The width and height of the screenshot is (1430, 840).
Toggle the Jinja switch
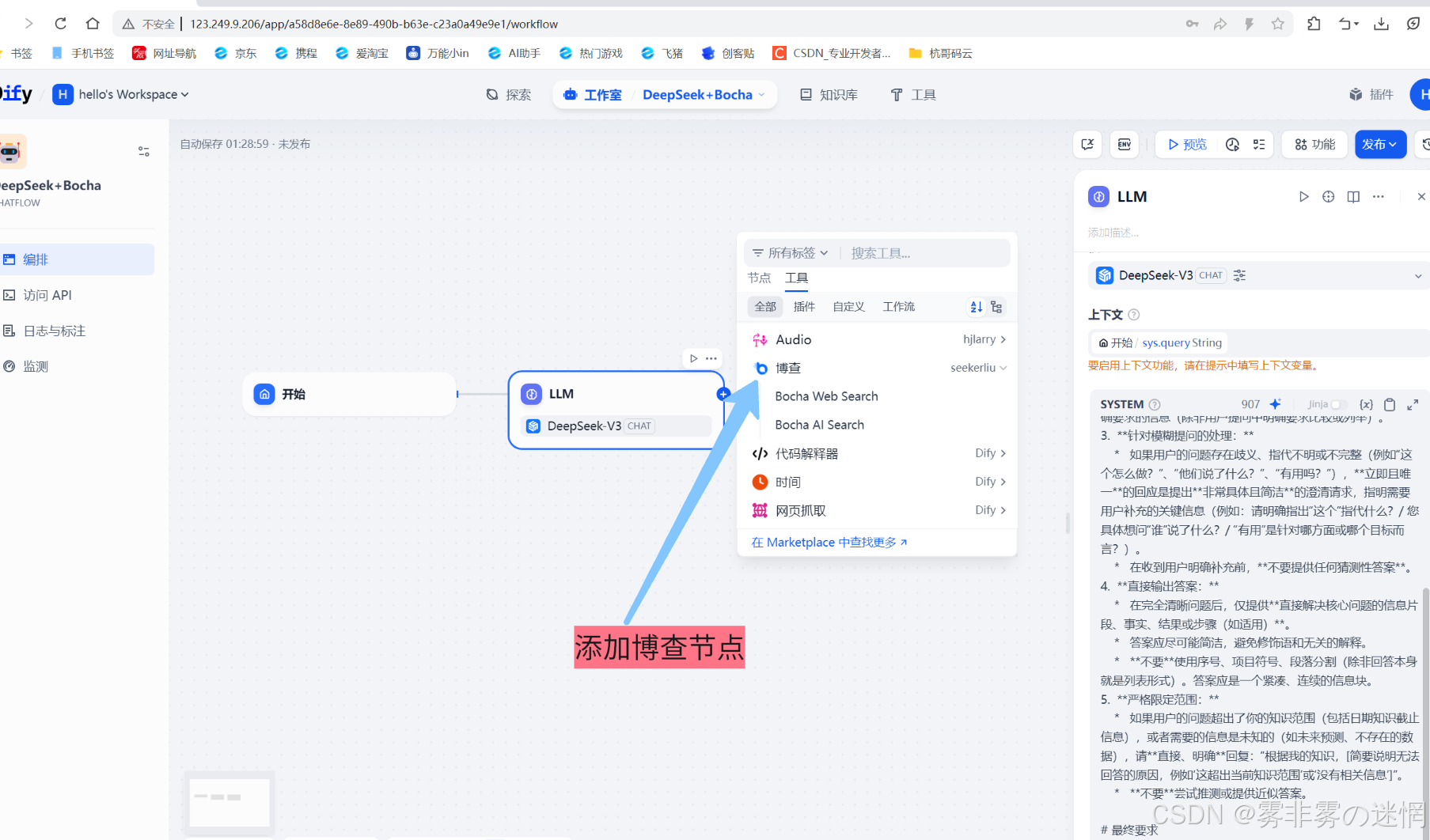tap(1339, 404)
